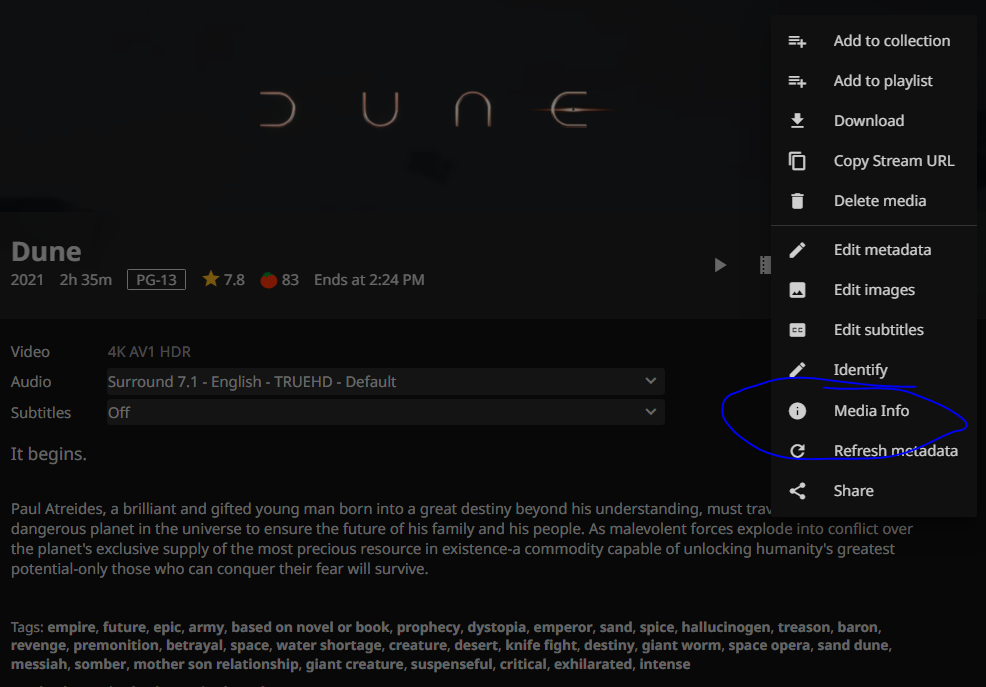This screenshot has height=687, width=986.
Task: Click the PG-13 rating badge
Action: 156,280
